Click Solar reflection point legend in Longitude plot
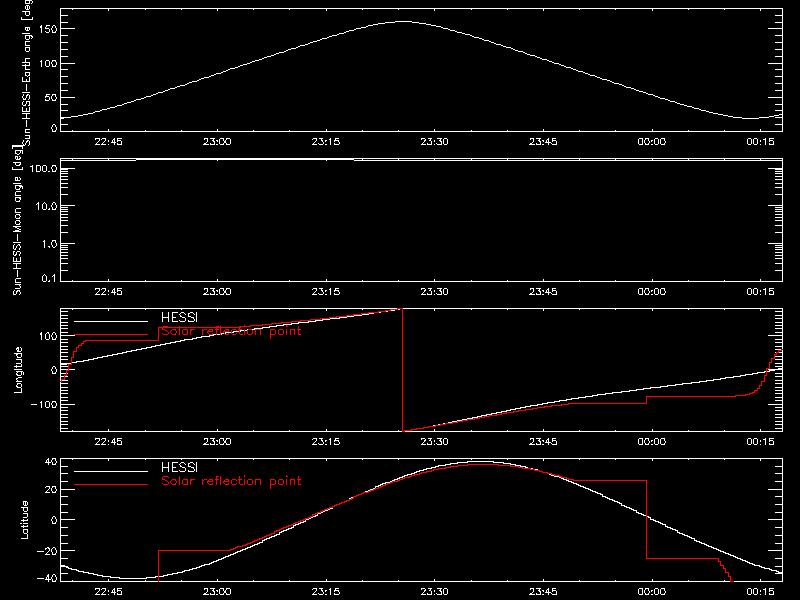800x600 pixels. [x=232, y=332]
